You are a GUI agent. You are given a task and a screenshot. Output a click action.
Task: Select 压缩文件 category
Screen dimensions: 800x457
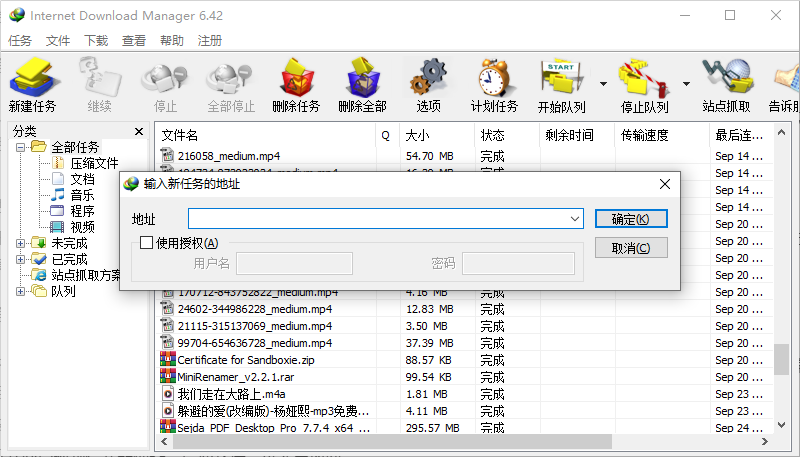94,163
